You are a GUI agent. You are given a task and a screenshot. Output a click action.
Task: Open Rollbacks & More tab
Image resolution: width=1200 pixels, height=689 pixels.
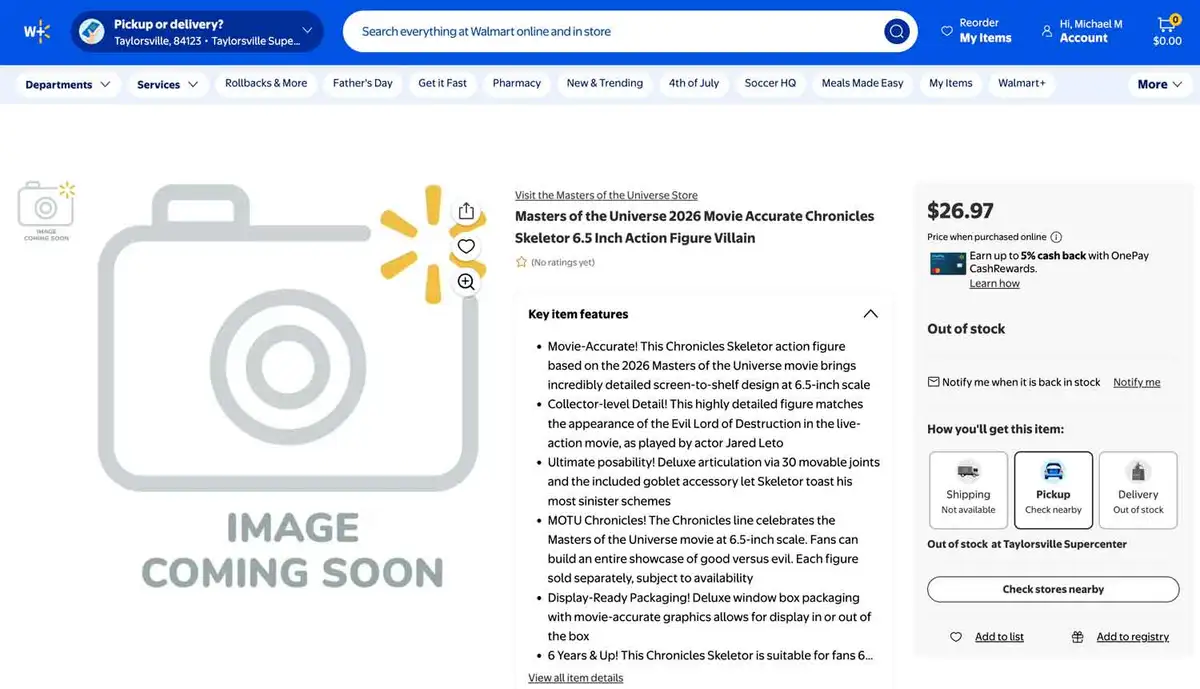click(x=266, y=83)
